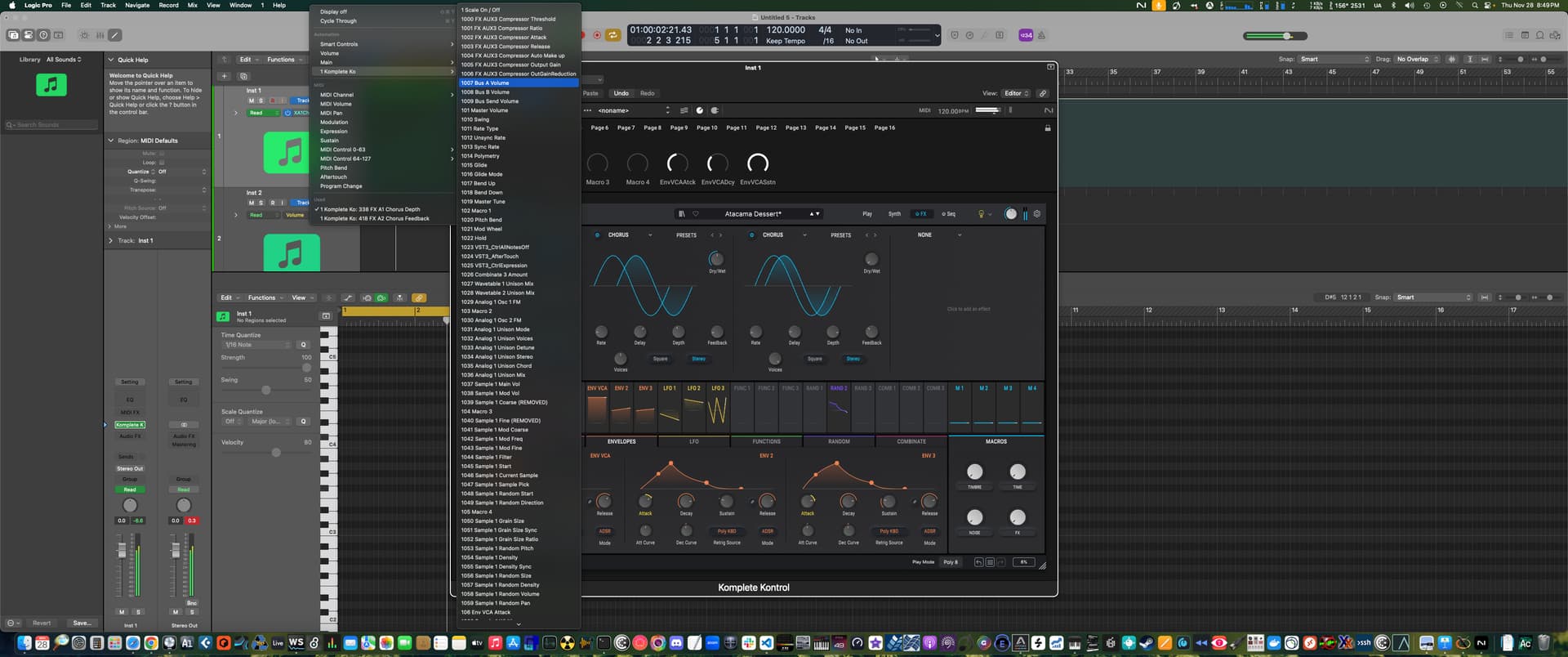This screenshot has width=1568, height=657.
Task: Select Pitch Bend automation parameter
Action: tap(333, 168)
